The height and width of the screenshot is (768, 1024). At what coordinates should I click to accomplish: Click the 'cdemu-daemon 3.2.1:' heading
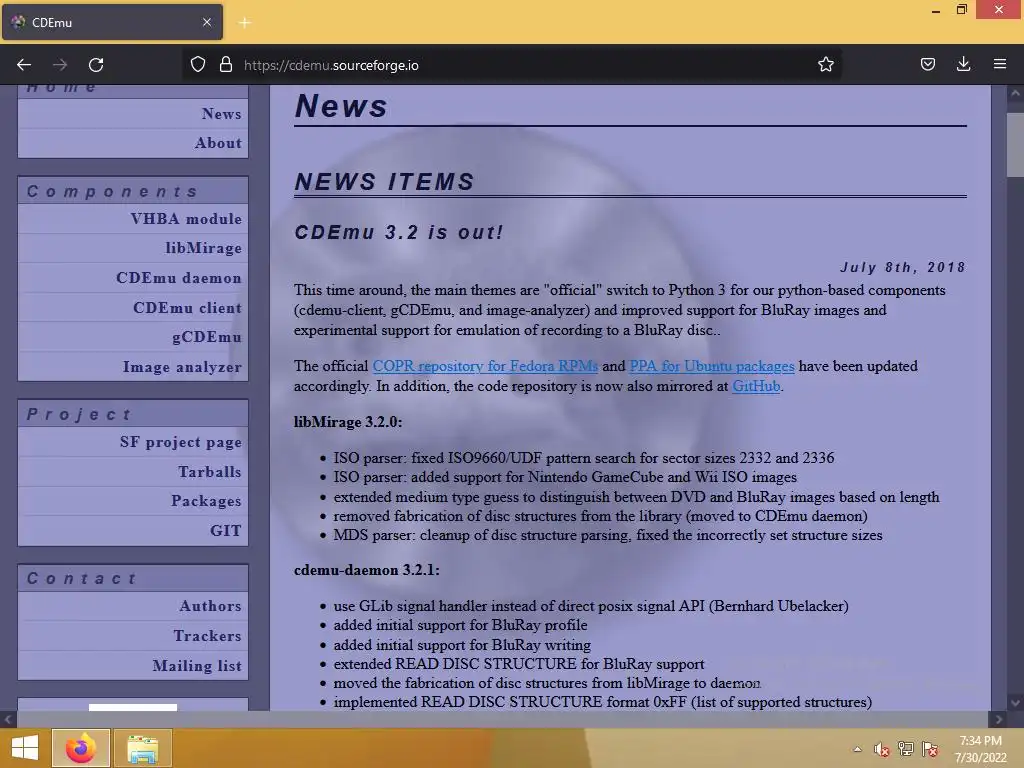(366, 570)
